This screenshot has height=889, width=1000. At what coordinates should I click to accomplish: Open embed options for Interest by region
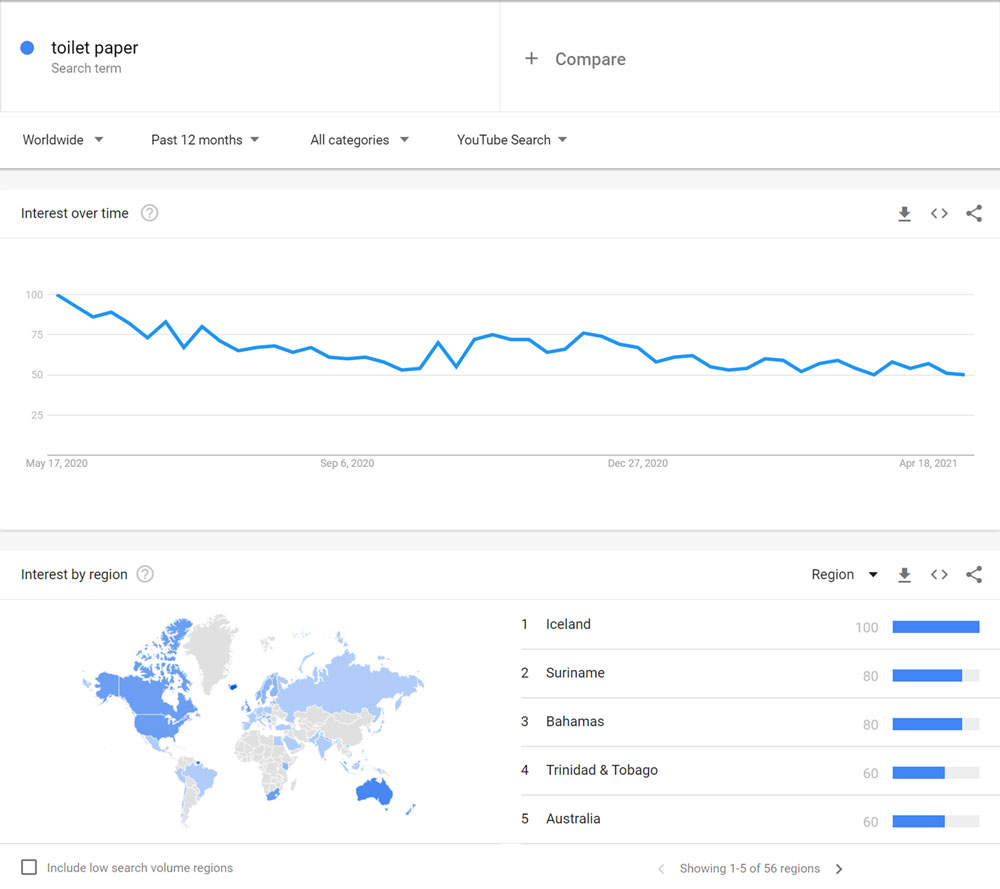click(x=939, y=574)
